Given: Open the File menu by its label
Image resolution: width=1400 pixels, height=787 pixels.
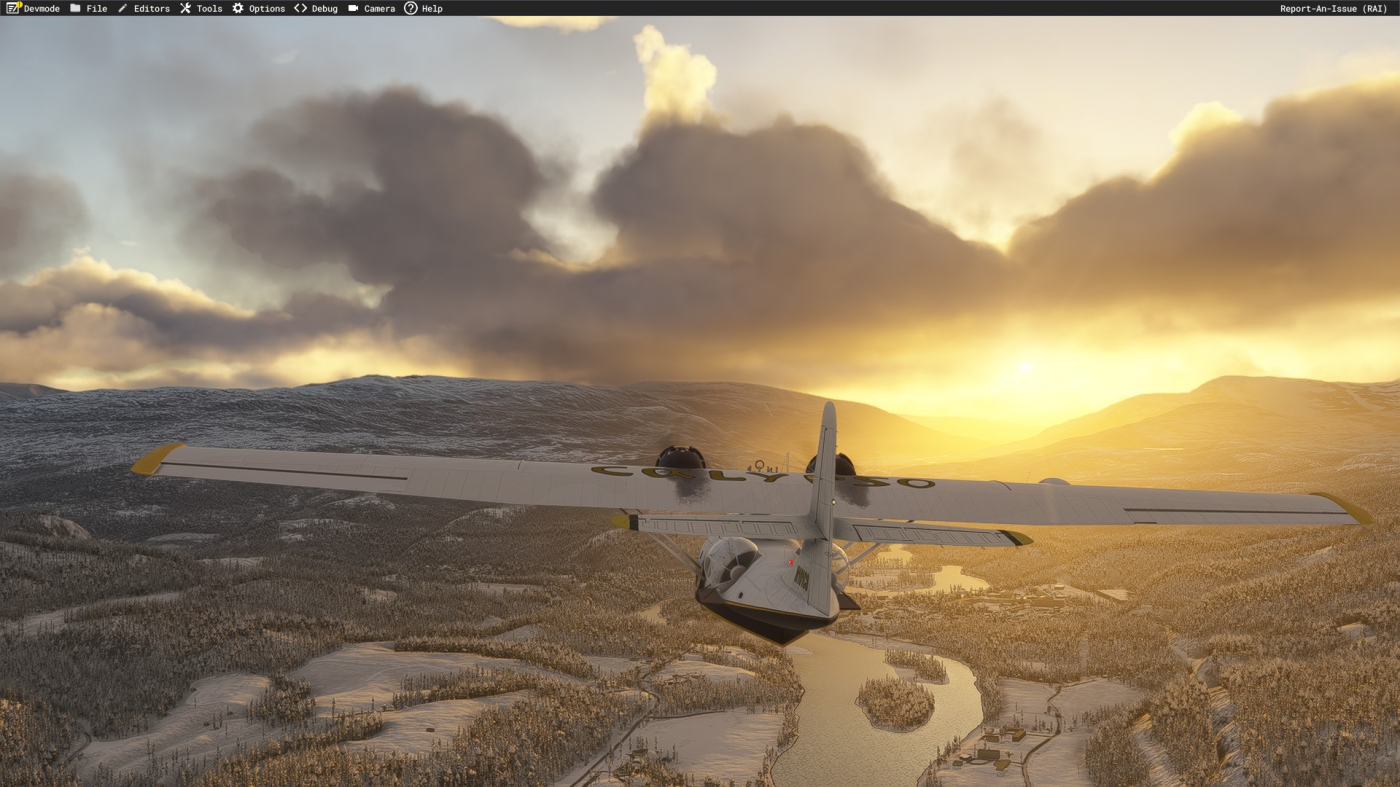Looking at the screenshot, I should point(97,9).
